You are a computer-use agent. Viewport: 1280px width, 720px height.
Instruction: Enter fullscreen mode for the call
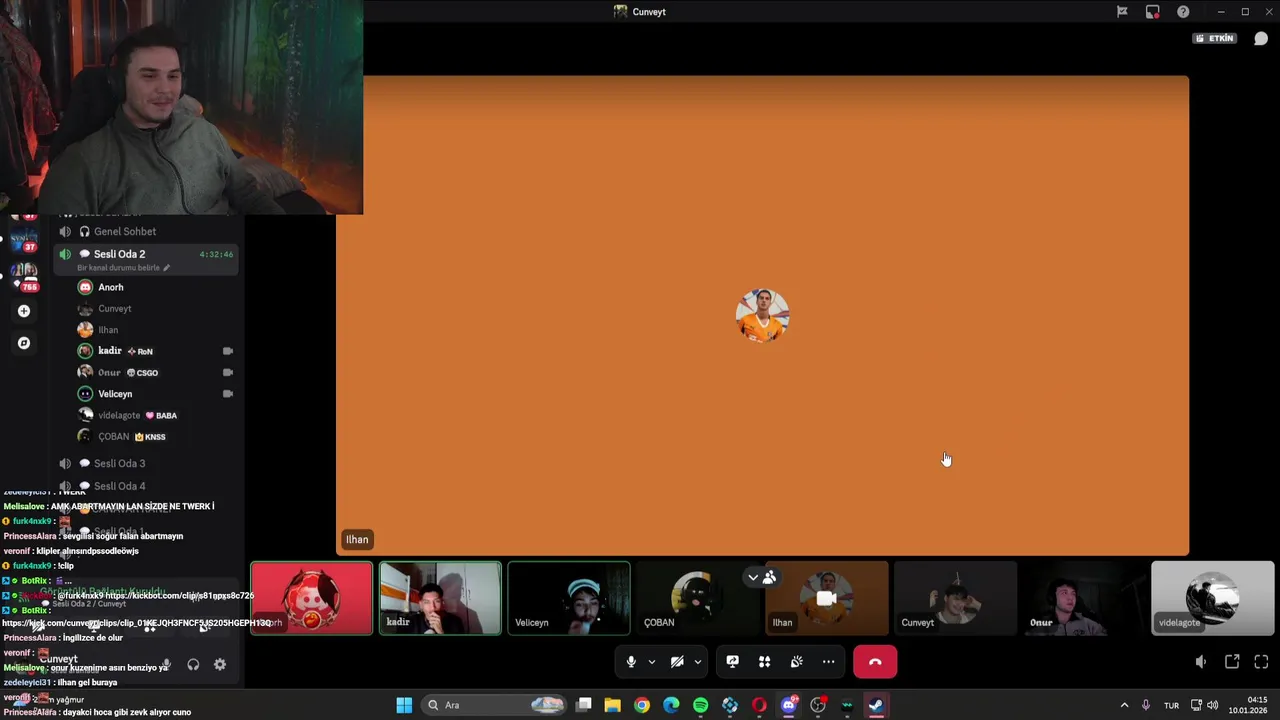coord(1261,662)
